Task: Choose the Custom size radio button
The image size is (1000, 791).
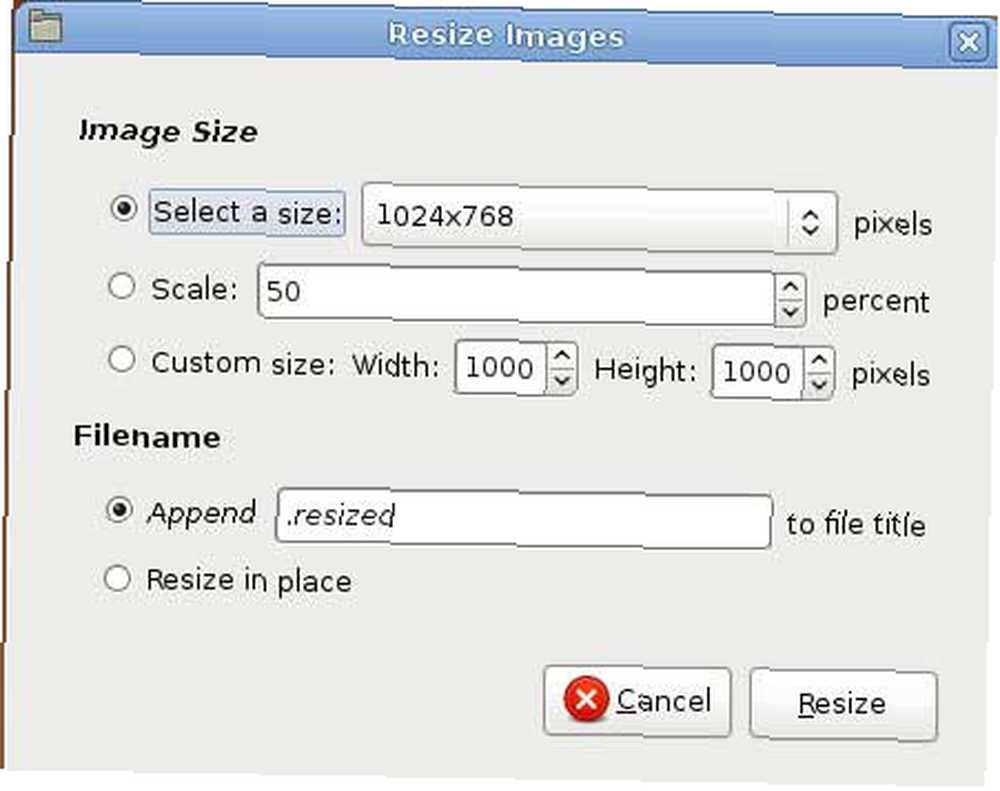Action: pyautogui.click(x=121, y=359)
